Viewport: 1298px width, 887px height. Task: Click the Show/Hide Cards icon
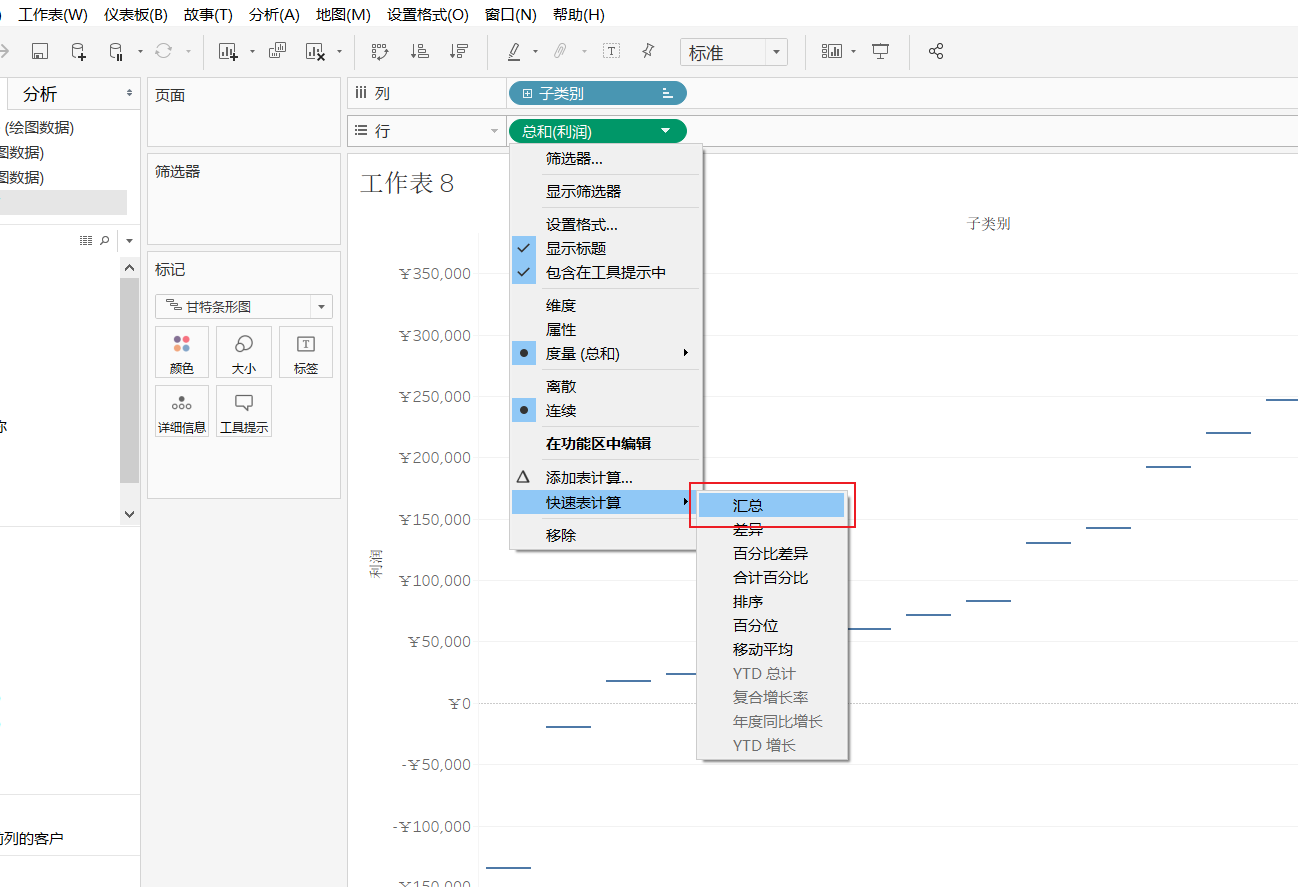click(832, 51)
